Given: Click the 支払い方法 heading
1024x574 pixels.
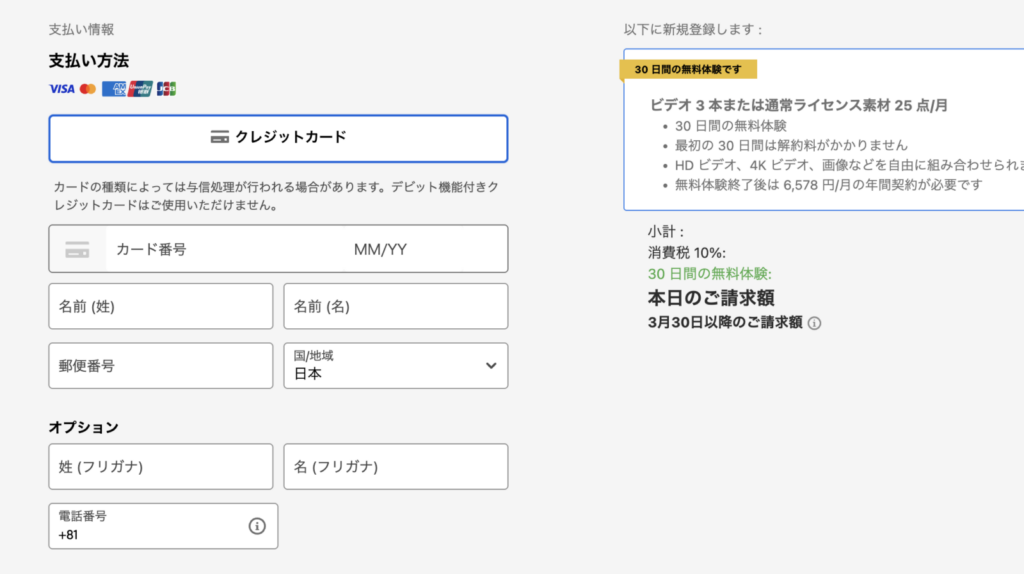Looking at the screenshot, I should [89, 61].
